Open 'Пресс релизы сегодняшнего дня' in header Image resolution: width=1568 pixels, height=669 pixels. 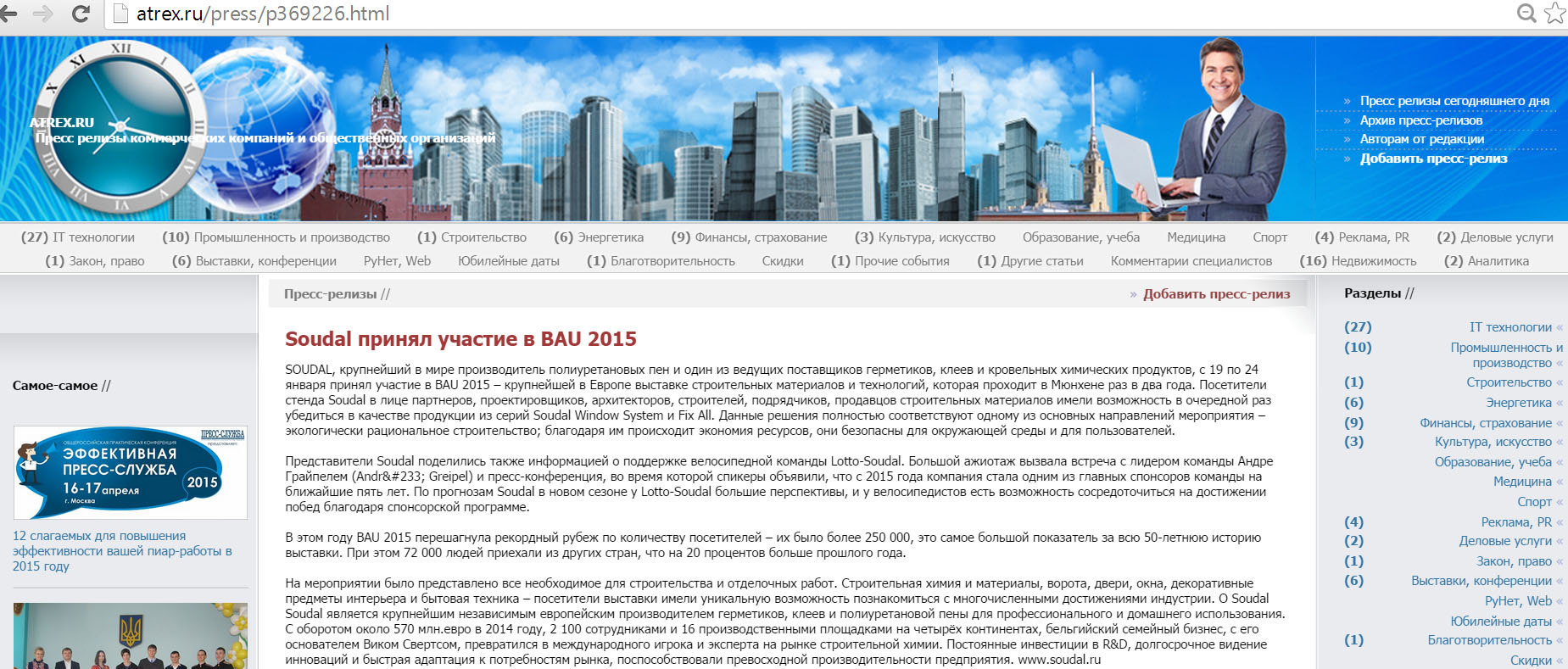tap(1454, 101)
